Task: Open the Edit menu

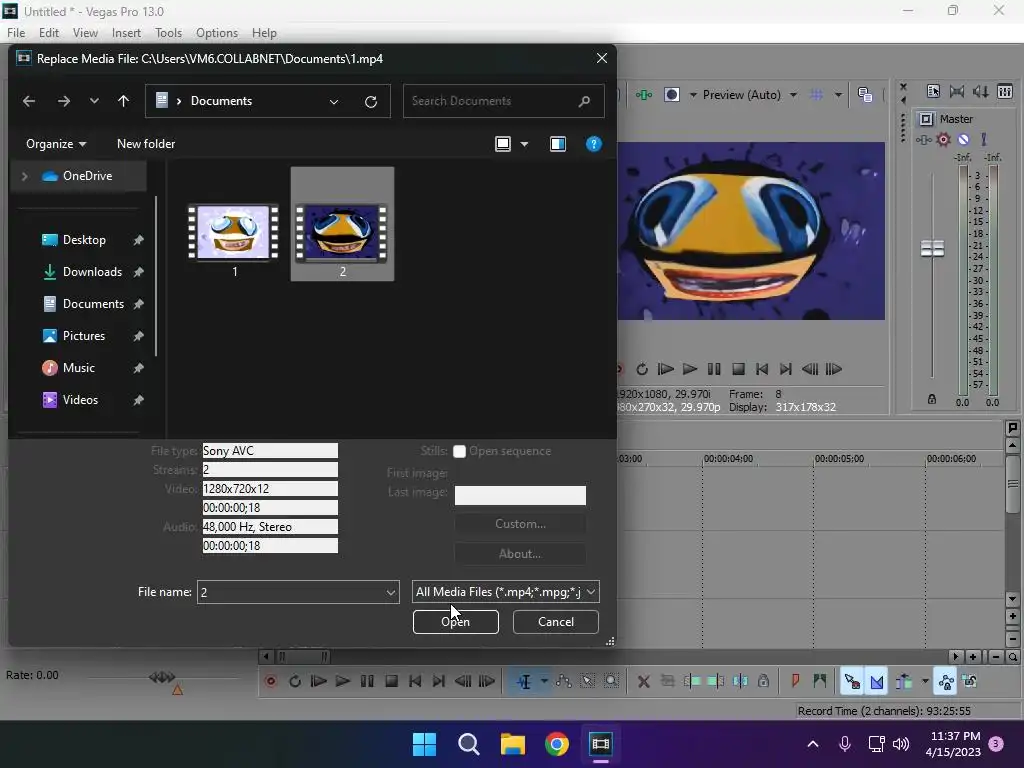Action: tap(49, 33)
